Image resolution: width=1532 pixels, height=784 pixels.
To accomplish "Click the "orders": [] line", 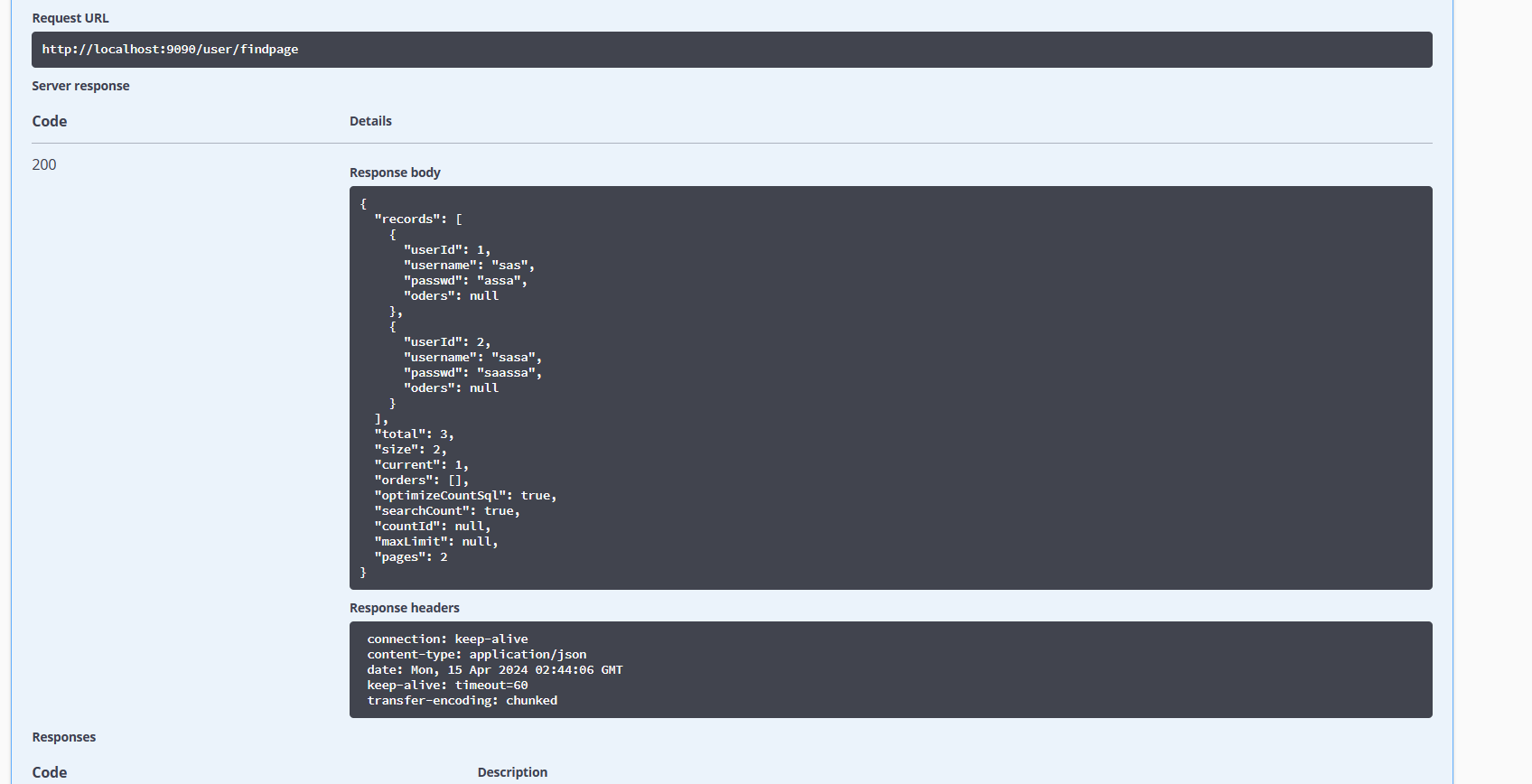I will [x=421, y=481].
